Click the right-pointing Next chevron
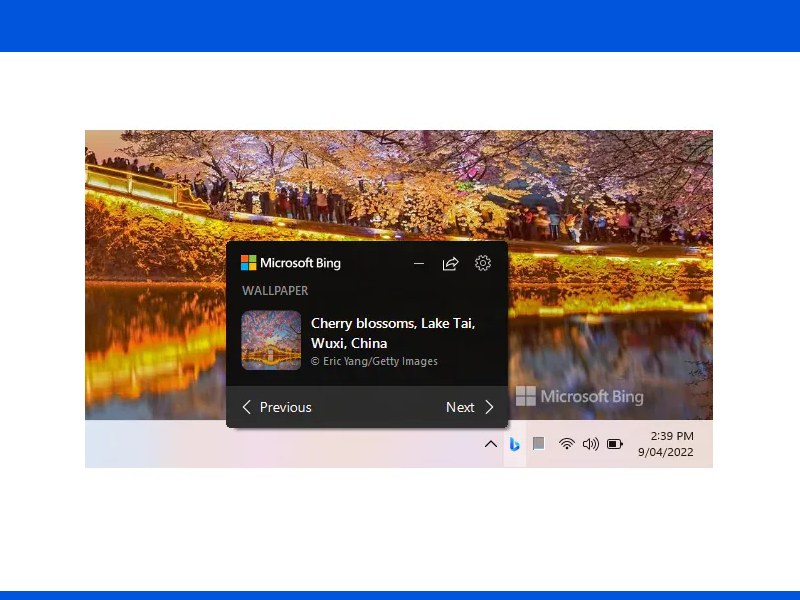This screenshot has width=800, height=600. click(489, 407)
